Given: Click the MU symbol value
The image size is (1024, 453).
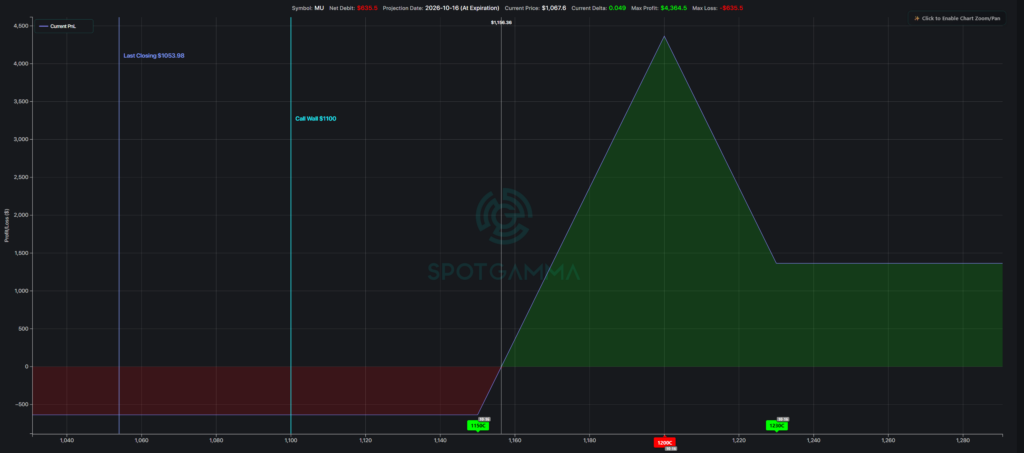Looking at the screenshot, I should pyautogui.click(x=319, y=8).
